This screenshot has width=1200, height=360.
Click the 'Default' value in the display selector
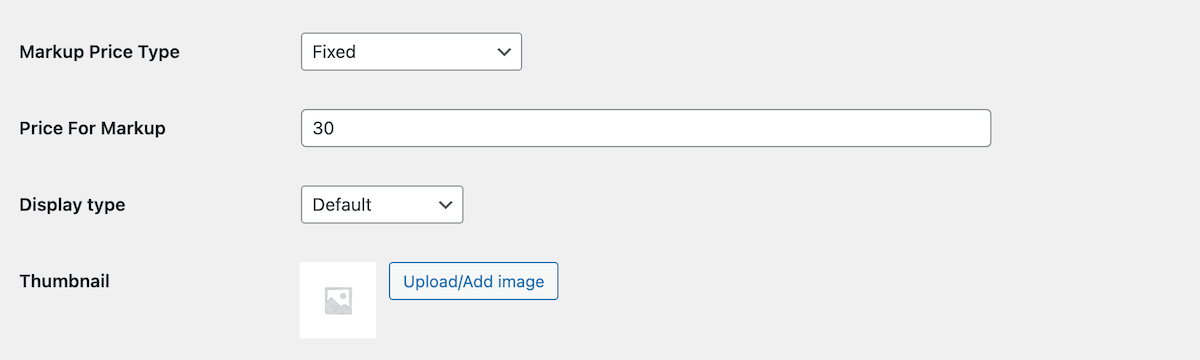click(x=342, y=205)
